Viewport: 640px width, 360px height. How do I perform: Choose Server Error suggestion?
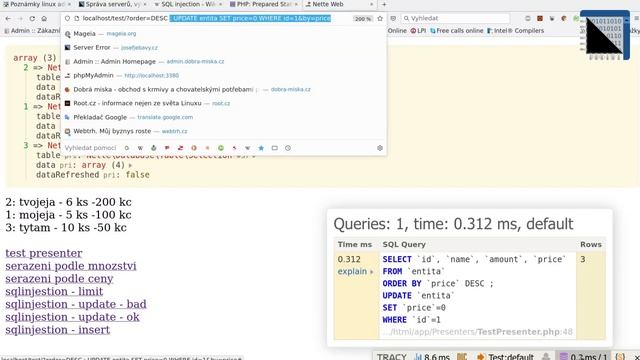tap(224, 47)
